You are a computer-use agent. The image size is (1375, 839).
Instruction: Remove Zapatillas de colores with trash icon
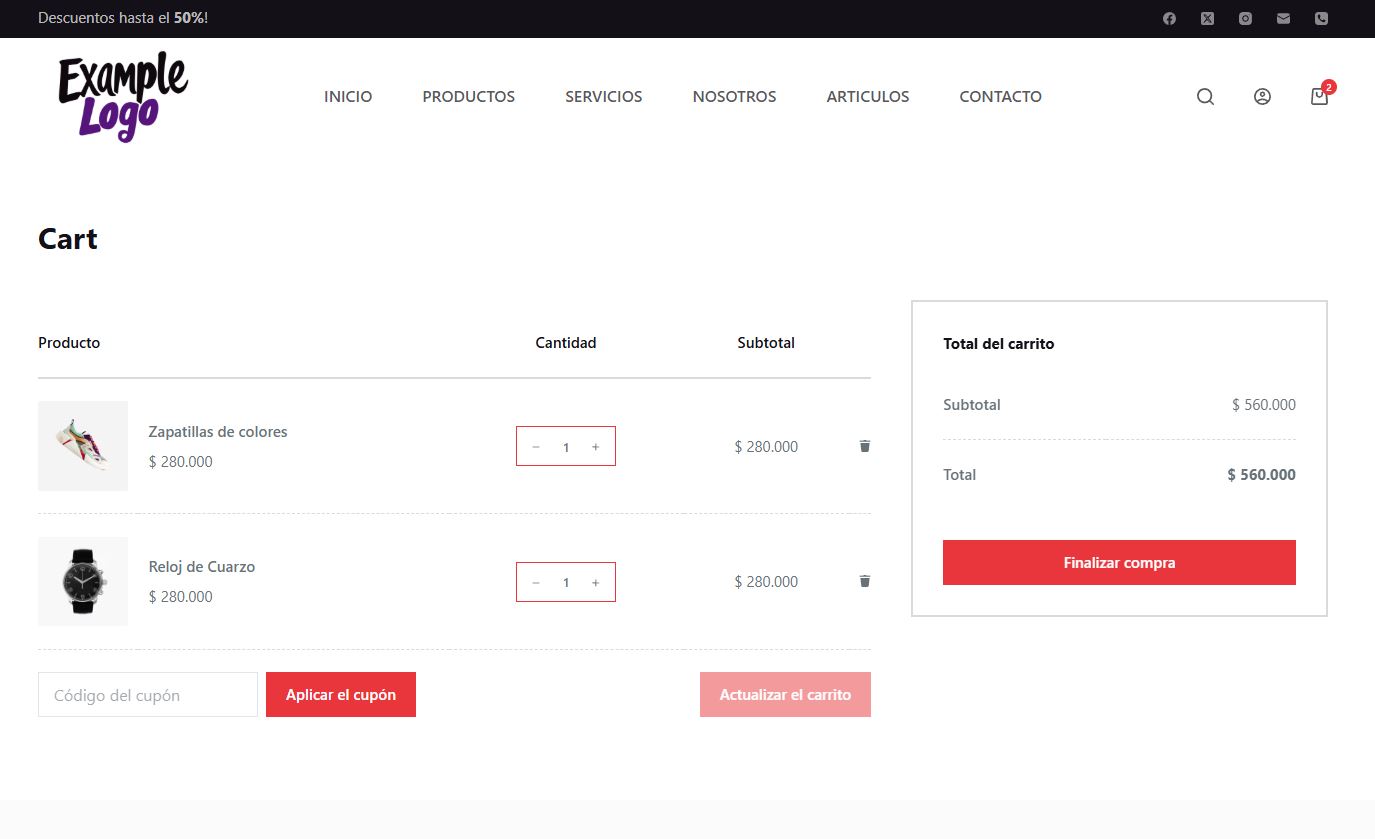pos(865,446)
